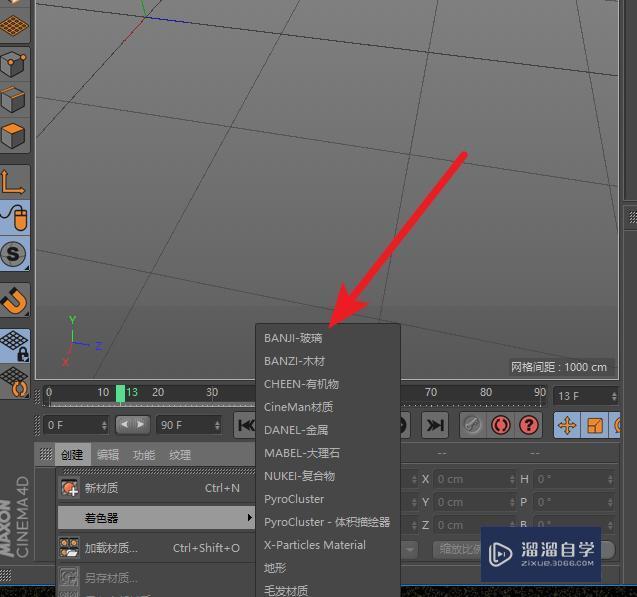Click the load materials icon
This screenshot has height=597, width=637.
tap(69, 548)
